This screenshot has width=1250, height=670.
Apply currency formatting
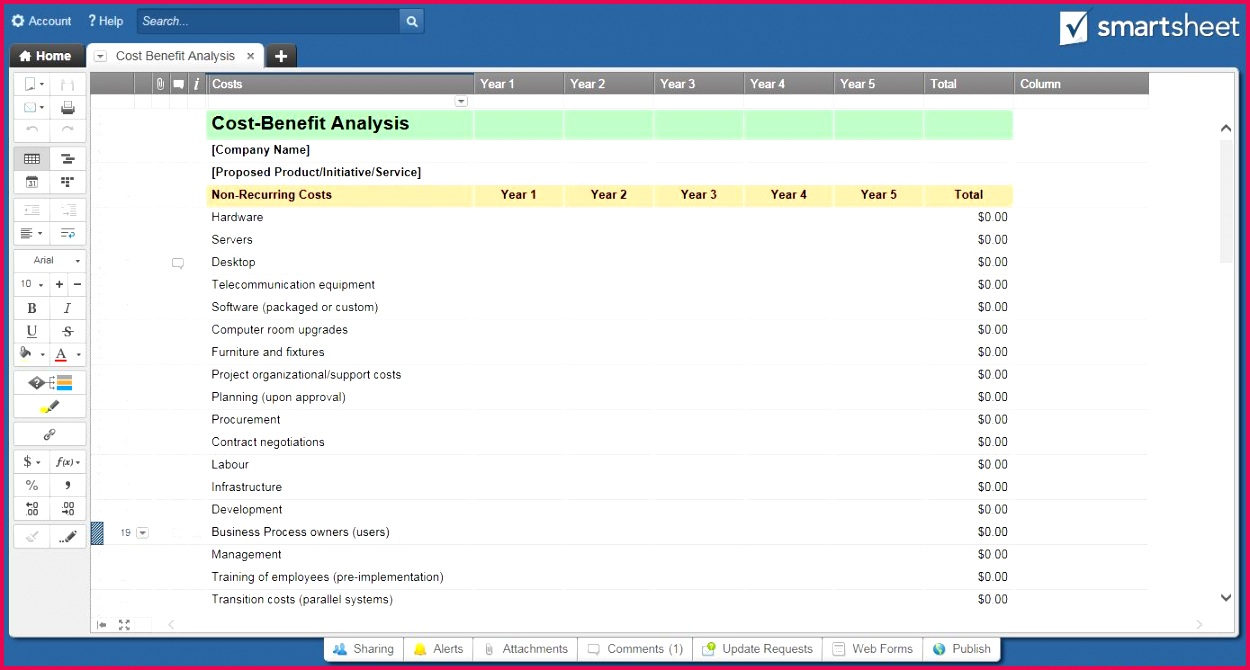(x=27, y=461)
